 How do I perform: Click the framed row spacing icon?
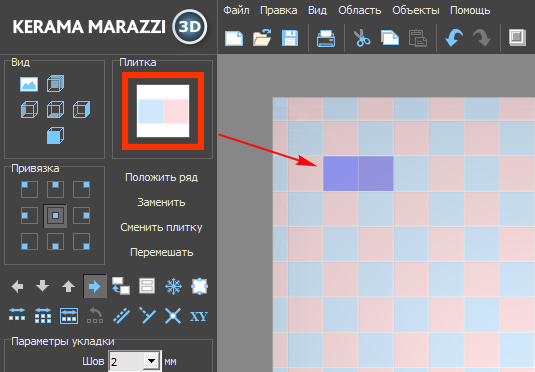(x=69, y=315)
